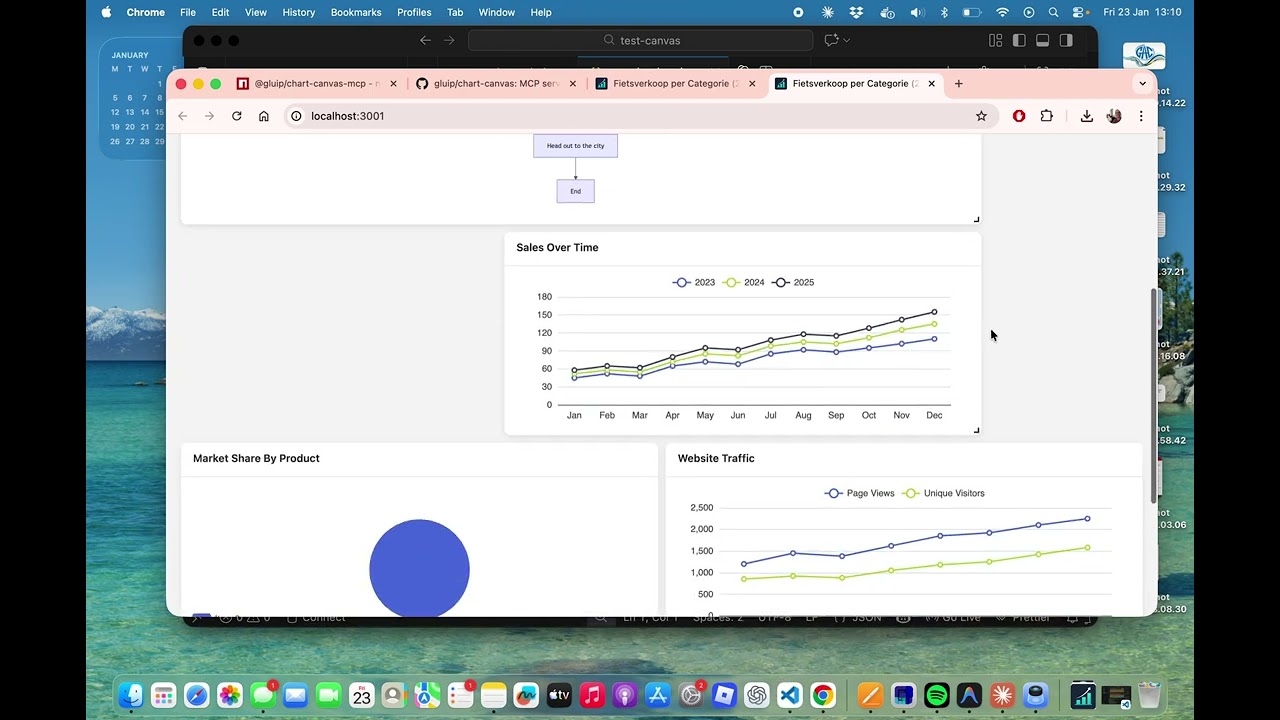
Task: Click the blue Market Share pie slice
Action: (419, 569)
